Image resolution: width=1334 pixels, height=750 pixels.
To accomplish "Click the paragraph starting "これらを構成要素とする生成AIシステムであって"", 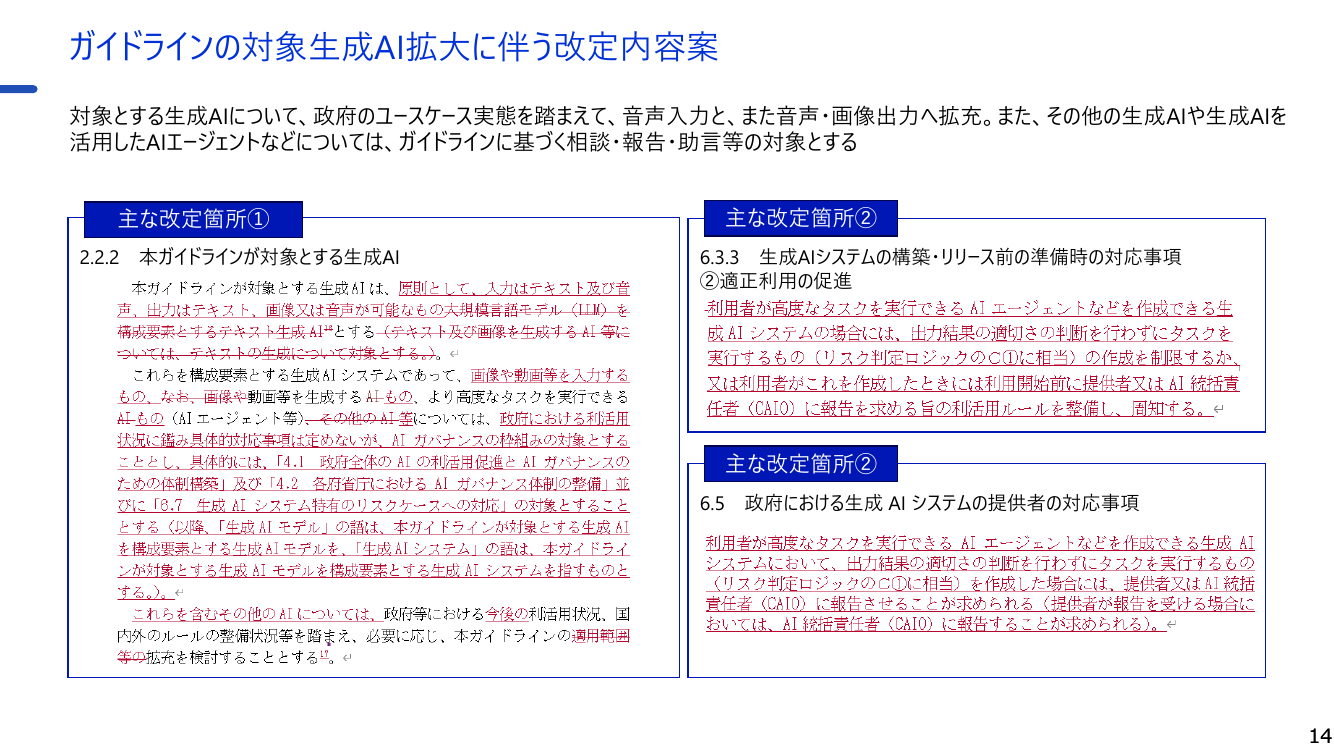I will coord(374,484).
